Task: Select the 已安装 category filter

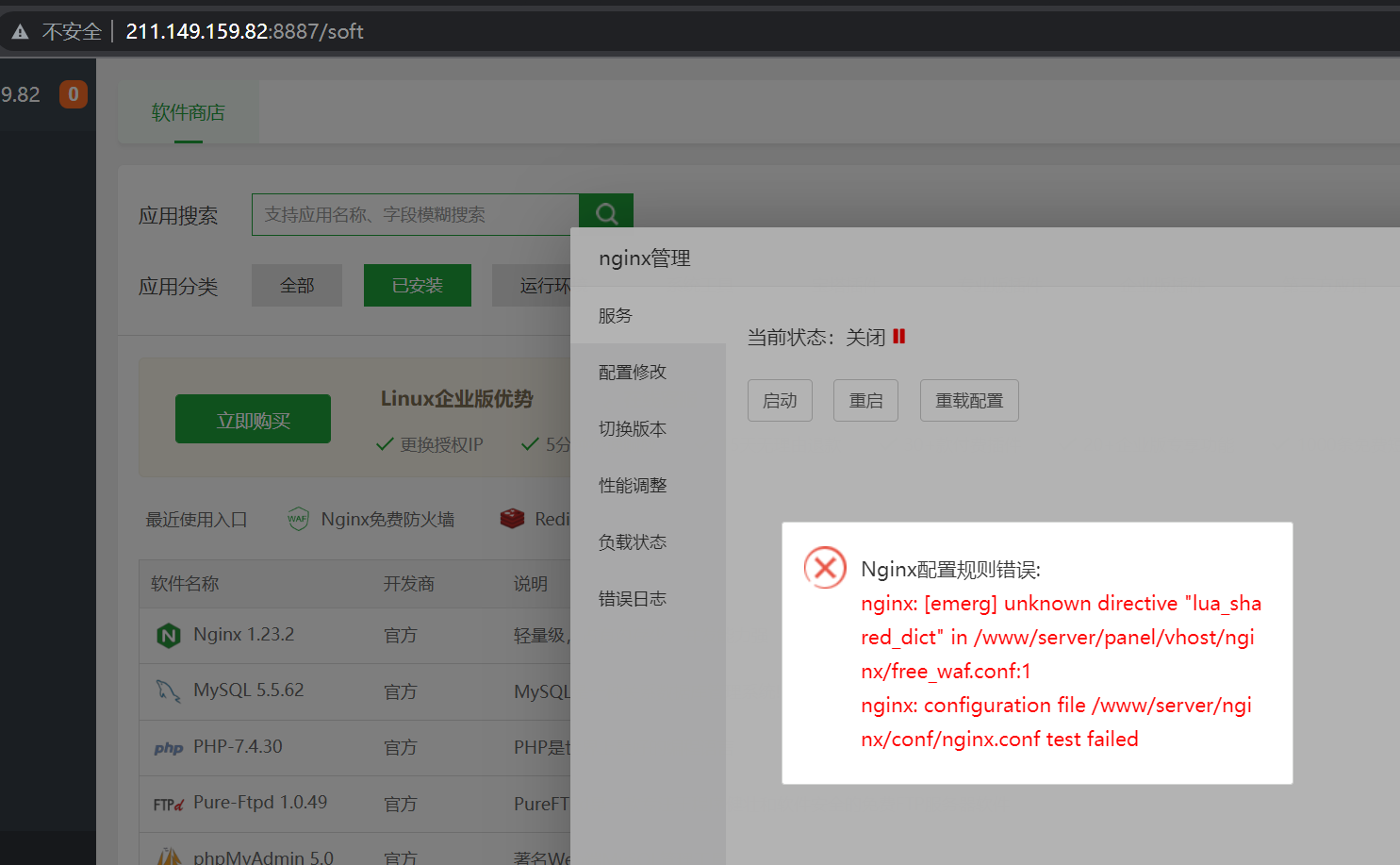Action: (x=418, y=285)
